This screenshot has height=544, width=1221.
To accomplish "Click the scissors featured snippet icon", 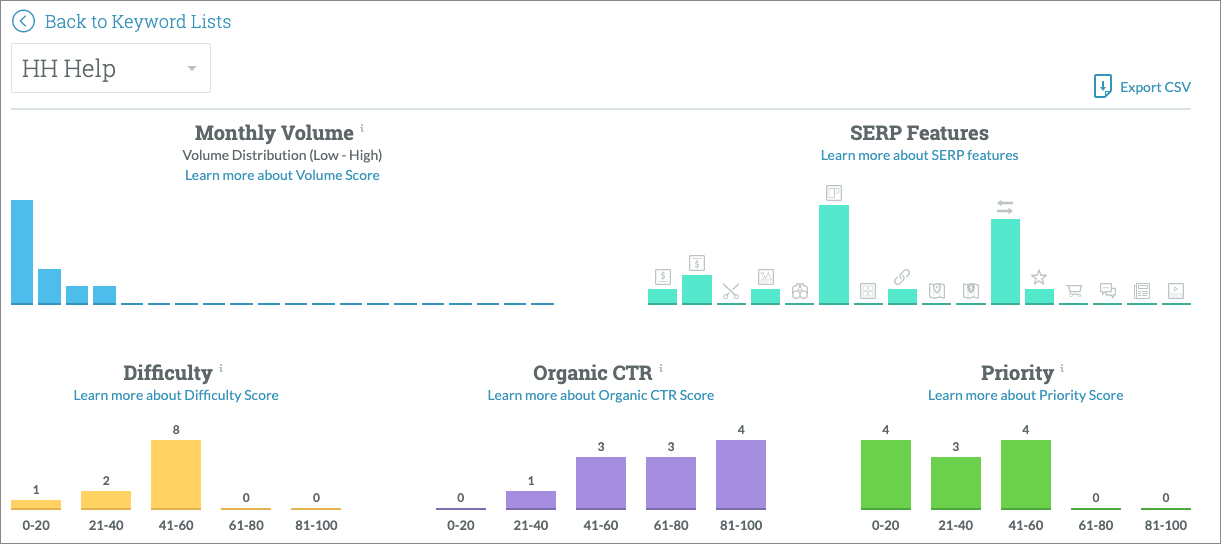I will [x=731, y=292].
